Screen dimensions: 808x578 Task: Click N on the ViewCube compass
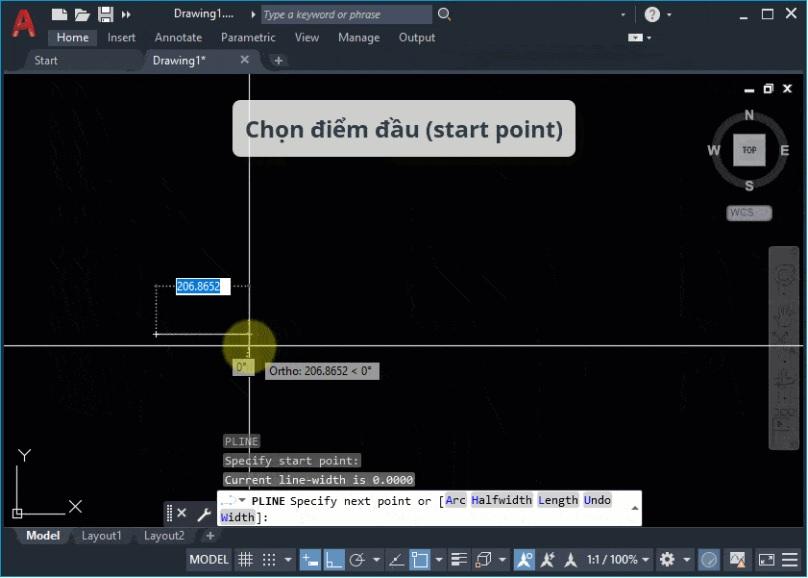(749, 115)
